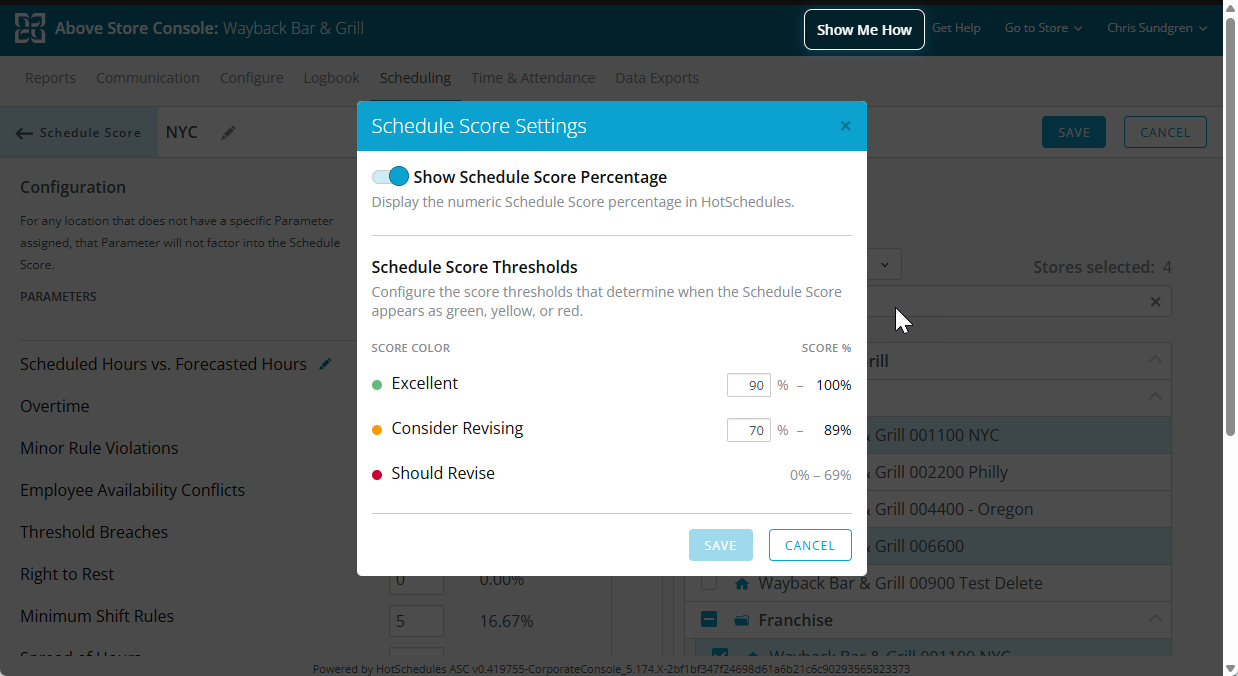
Task: Open the Chris Sundgren user menu
Action: point(1157,28)
